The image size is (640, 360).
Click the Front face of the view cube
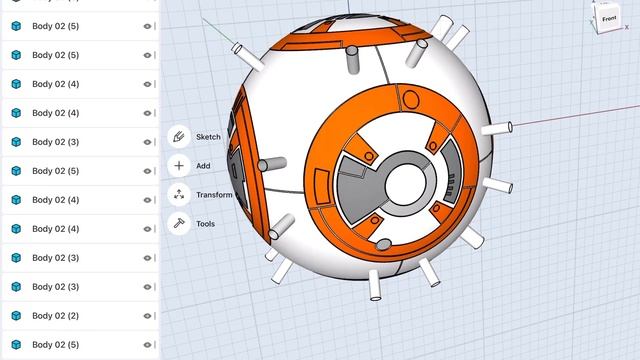click(609, 18)
